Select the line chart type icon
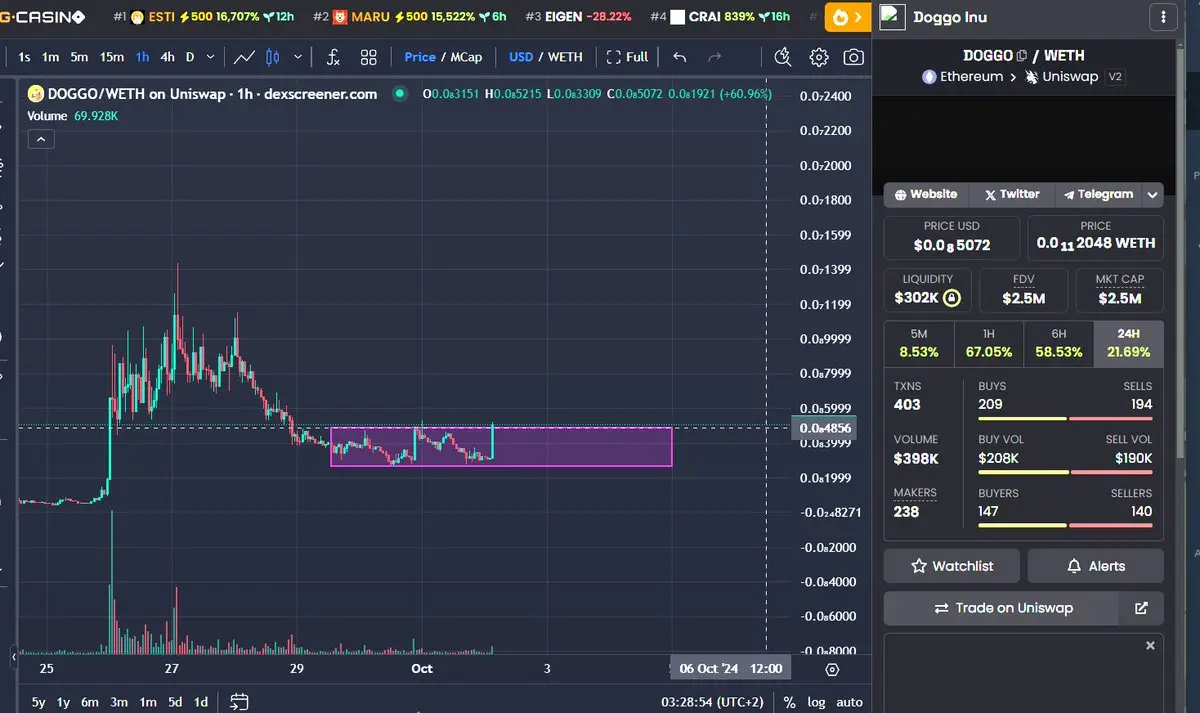1200x713 pixels. click(x=244, y=57)
